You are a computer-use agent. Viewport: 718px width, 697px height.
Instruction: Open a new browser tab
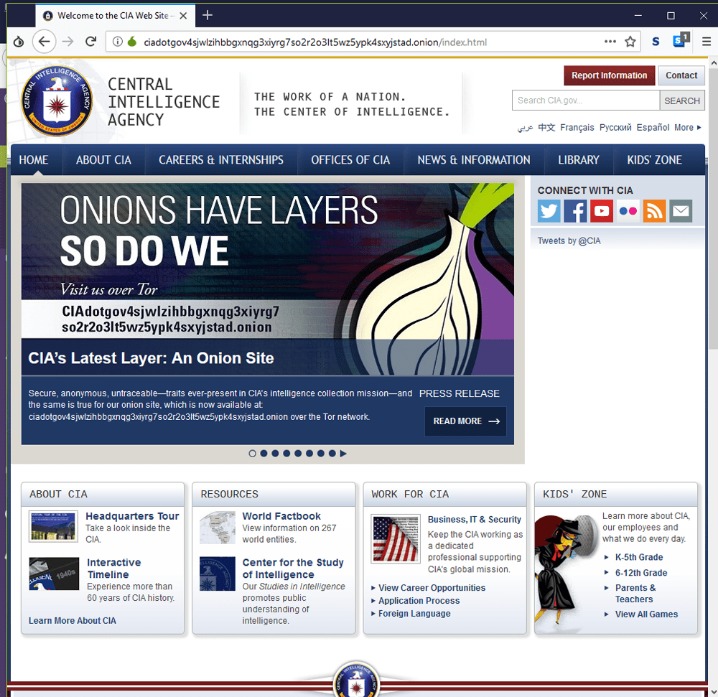tap(207, 15)
